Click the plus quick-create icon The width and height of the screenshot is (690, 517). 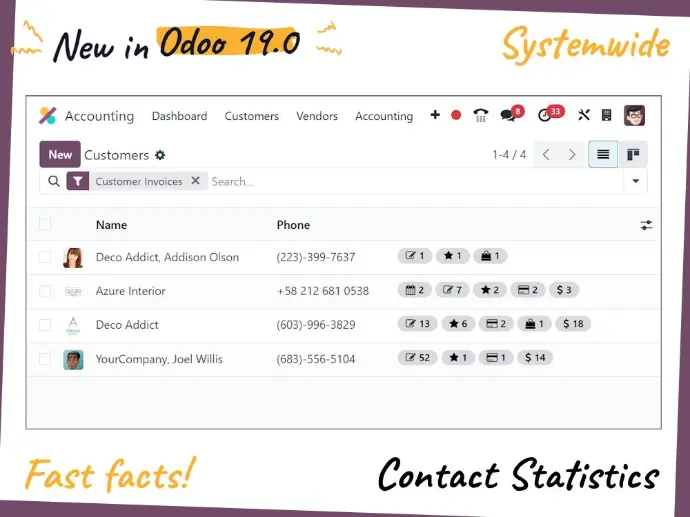[x=435, y=115]
